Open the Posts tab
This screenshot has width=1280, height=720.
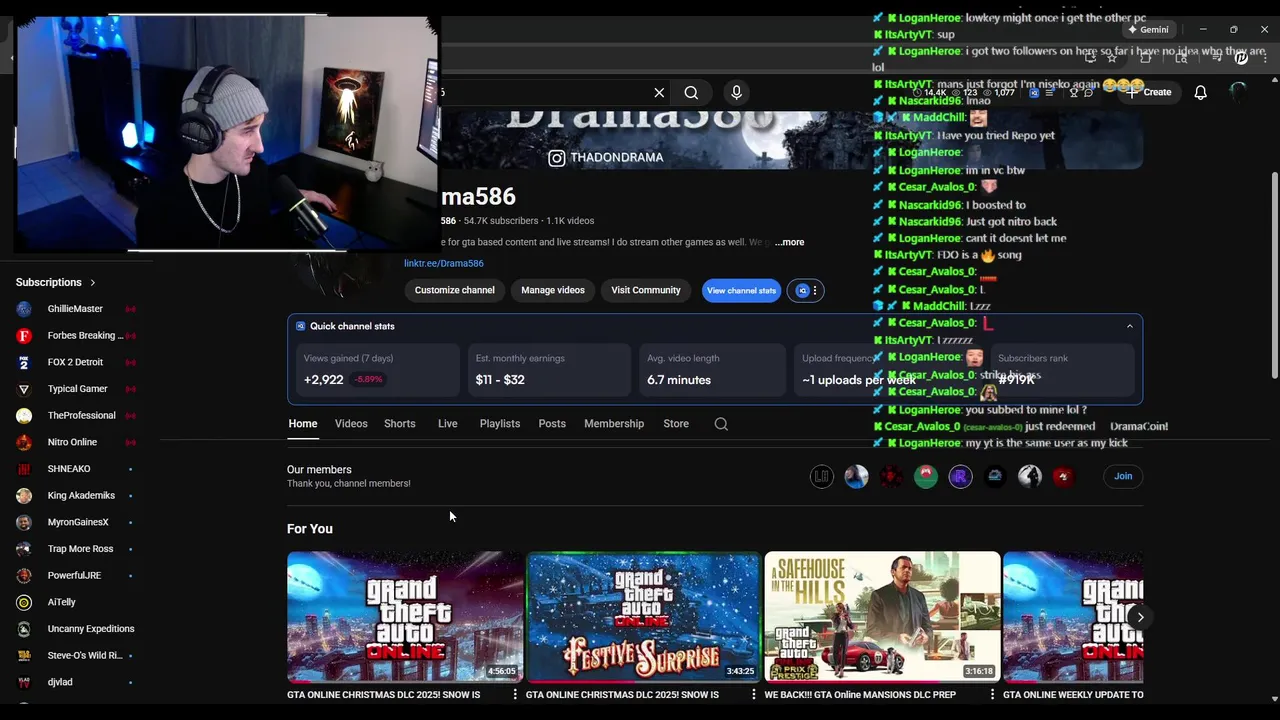point(552,424)
